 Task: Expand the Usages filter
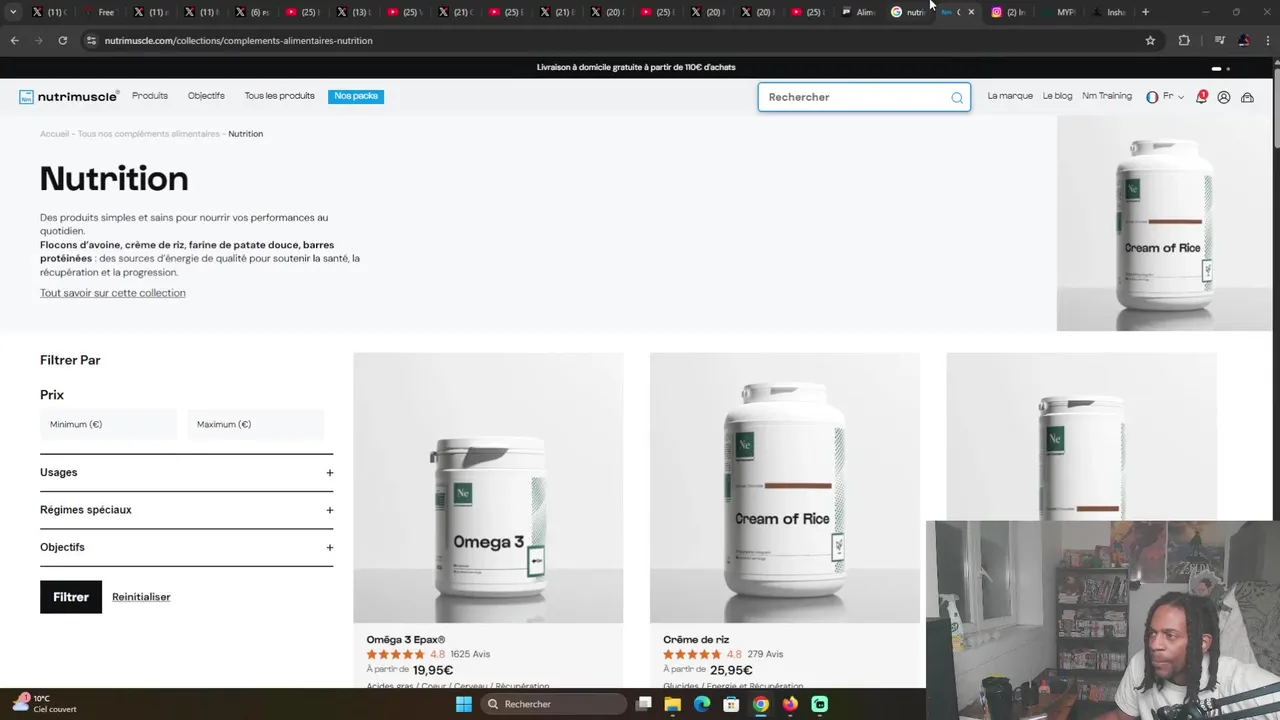186,473
